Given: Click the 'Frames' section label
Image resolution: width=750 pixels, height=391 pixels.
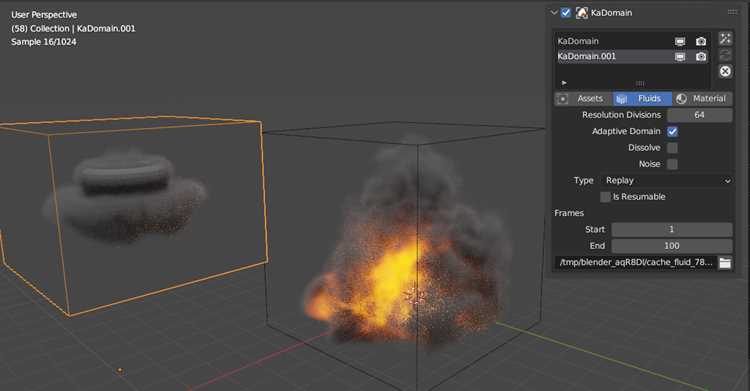Looking at the screenshot, I should (x=569, y=213).
